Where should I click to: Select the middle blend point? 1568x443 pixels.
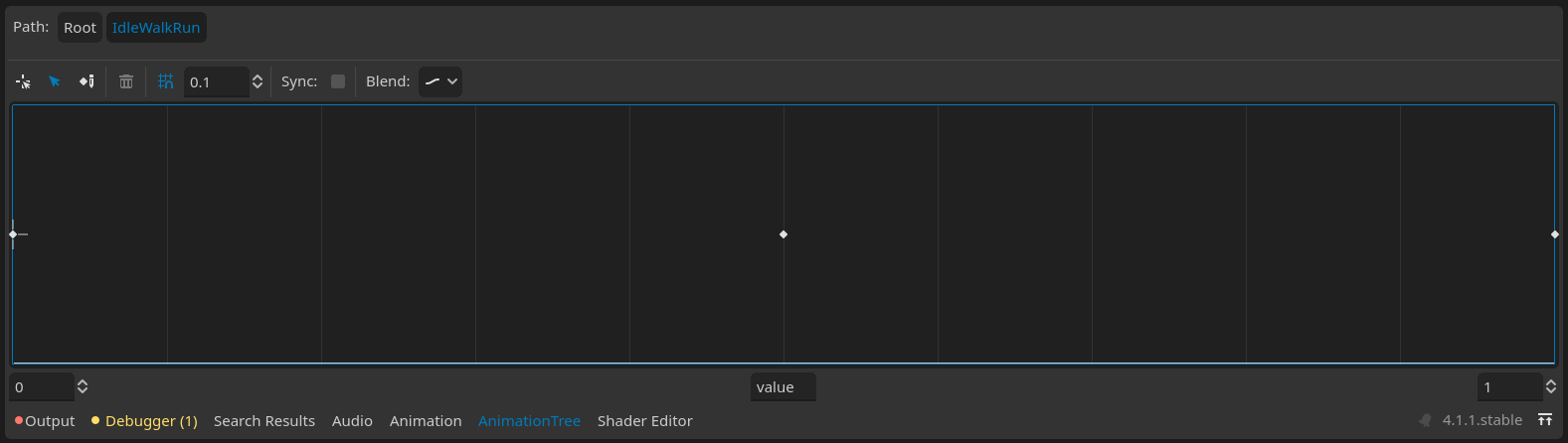[784, 234]
